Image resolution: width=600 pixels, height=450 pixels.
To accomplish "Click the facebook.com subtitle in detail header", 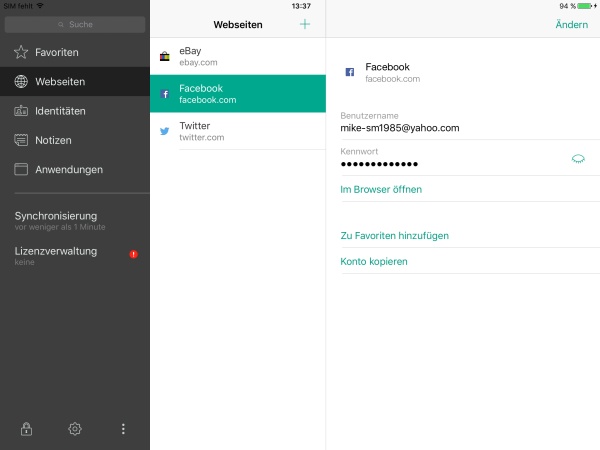I will click(393, 79).
